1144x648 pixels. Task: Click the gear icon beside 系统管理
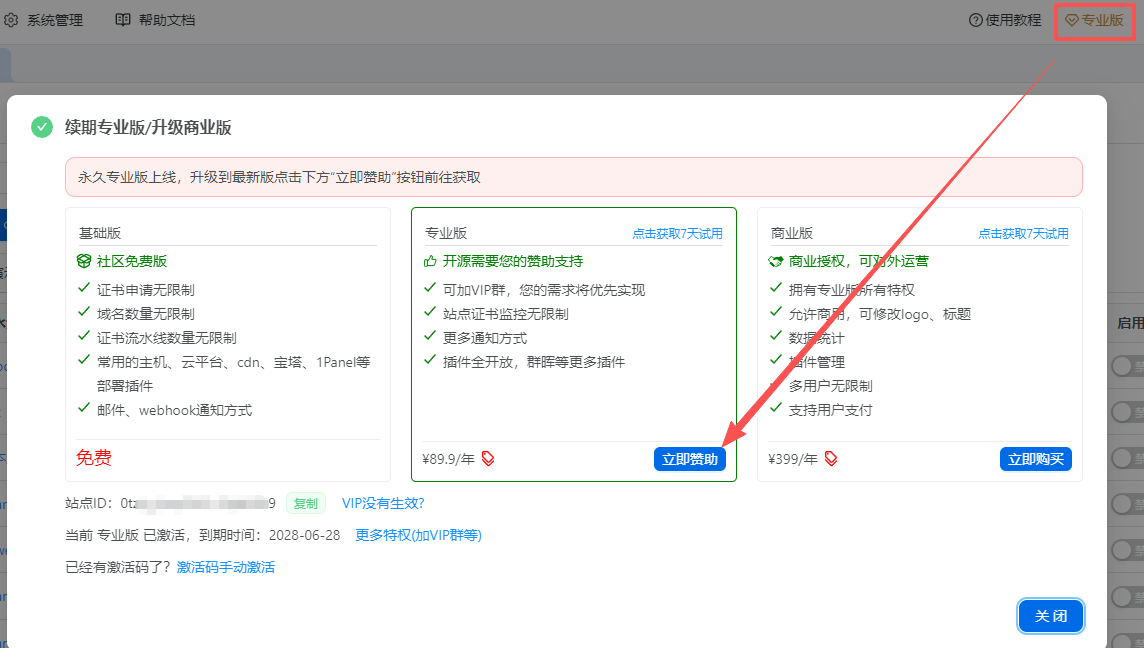coord(12,20)
